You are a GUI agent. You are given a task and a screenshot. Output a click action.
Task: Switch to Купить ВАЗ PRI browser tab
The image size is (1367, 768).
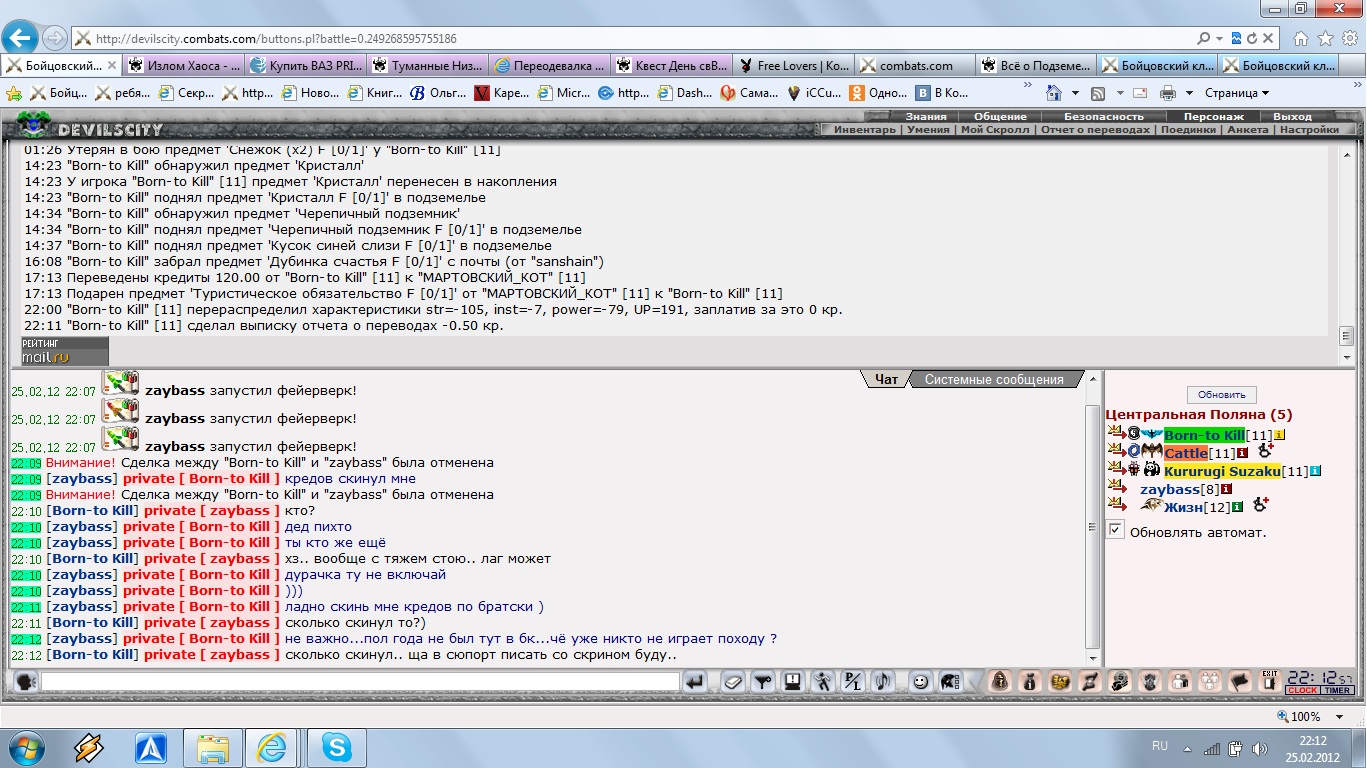306,66
